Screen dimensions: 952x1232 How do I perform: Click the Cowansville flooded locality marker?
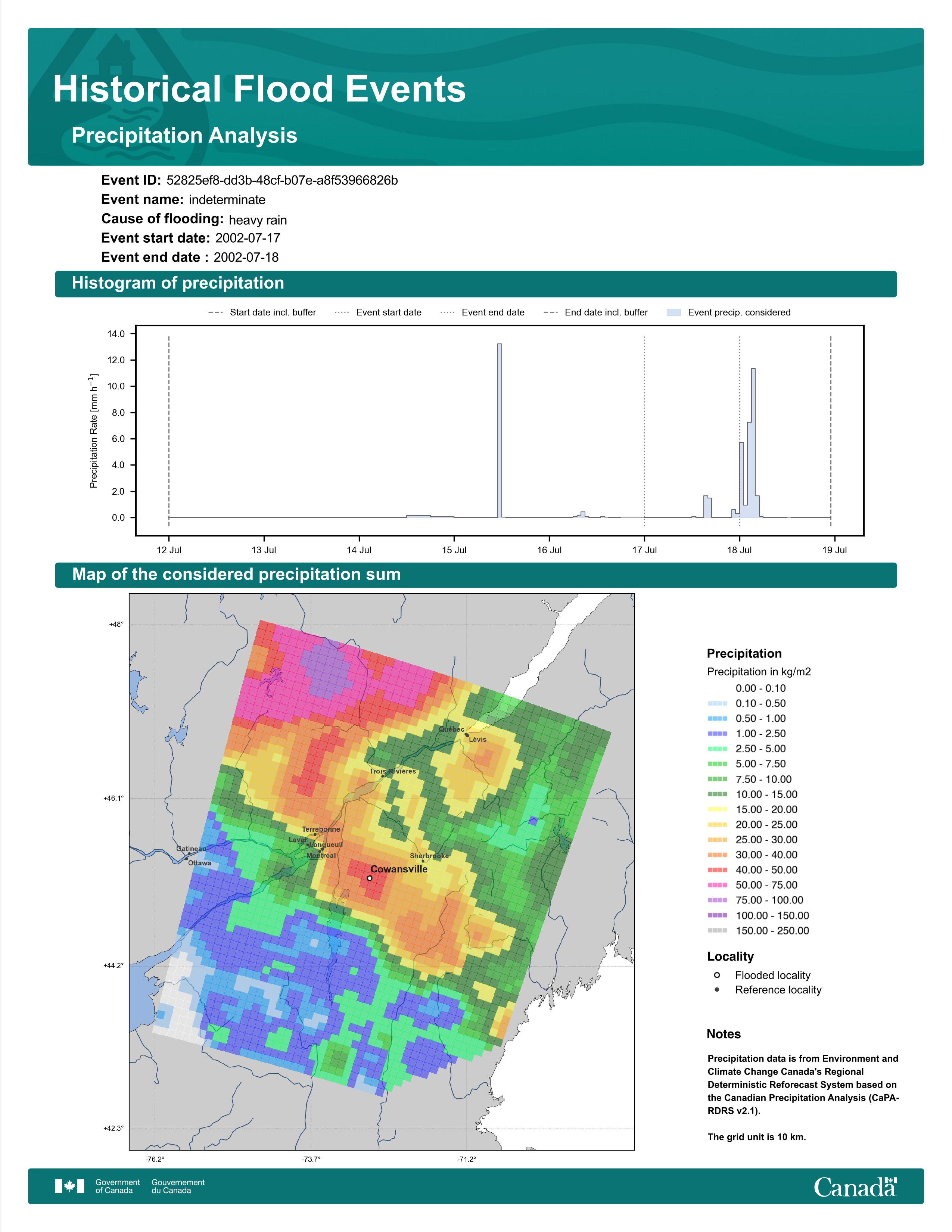[x=369, y=878]
